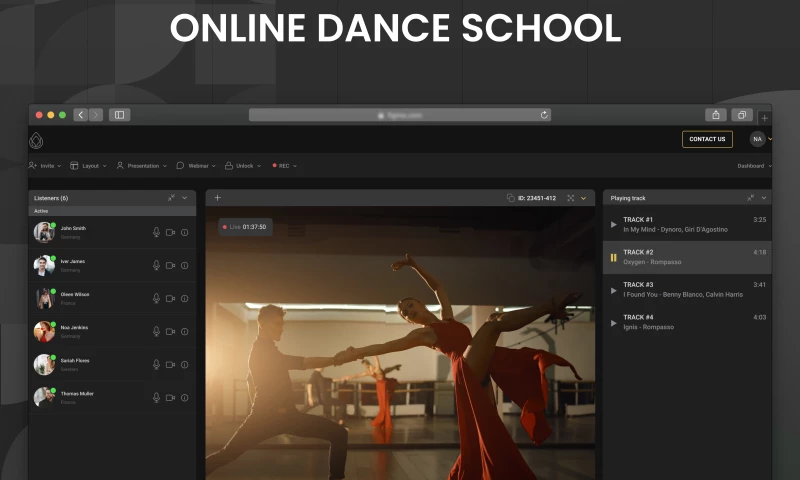Open info for Iver James
Image resolution: width=800 pixels, height=480 pixels.
185,266
